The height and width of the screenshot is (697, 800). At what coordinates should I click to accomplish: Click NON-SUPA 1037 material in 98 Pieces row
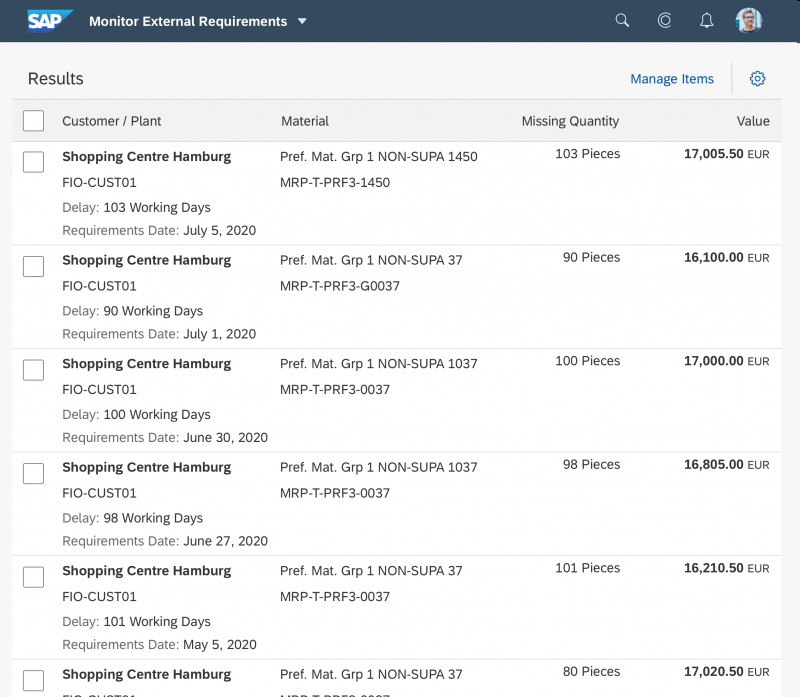379,467
